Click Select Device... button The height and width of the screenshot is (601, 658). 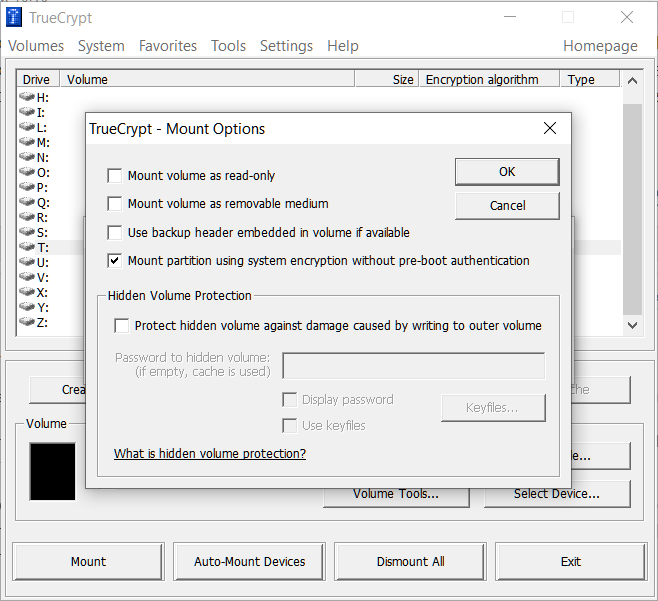pyautogui.click(x=557, y=494)
